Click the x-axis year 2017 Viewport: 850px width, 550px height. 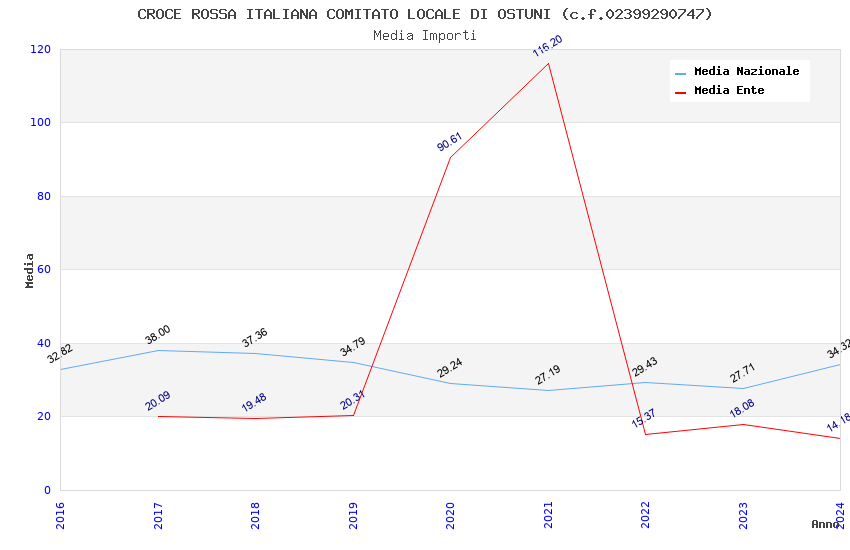158,515
